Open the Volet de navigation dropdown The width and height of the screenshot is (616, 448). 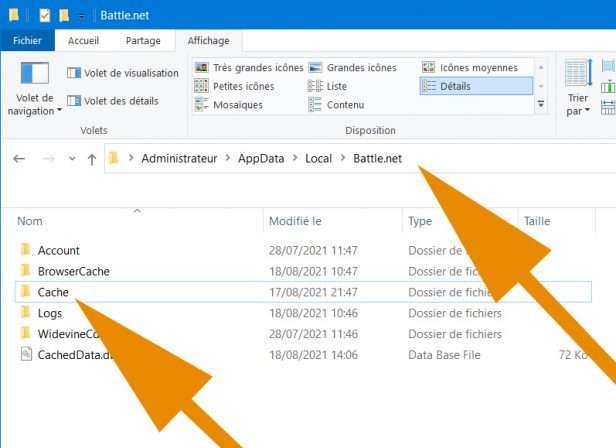[35, 105]
